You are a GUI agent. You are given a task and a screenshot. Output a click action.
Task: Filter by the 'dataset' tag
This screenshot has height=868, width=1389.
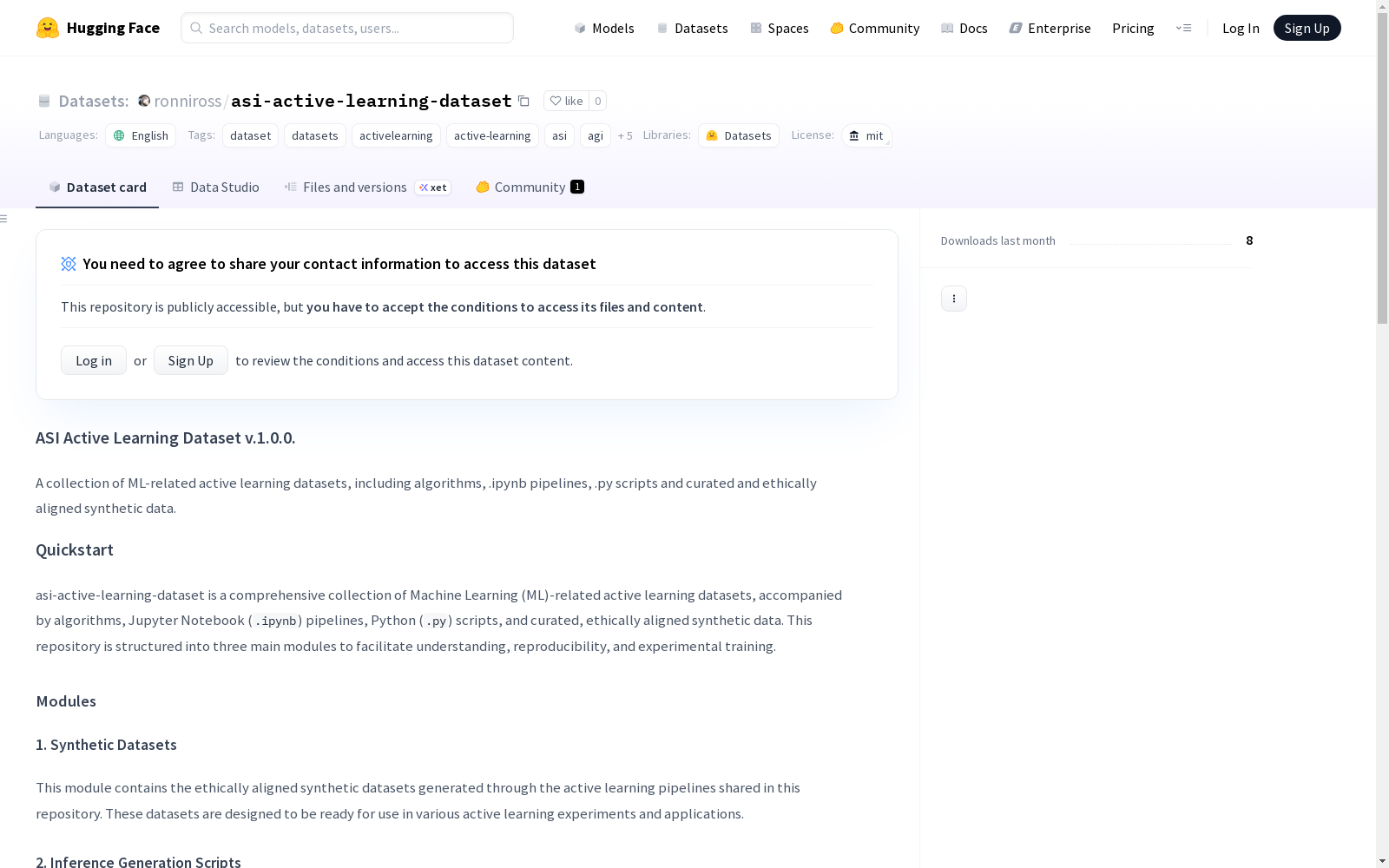coord(250,135)
